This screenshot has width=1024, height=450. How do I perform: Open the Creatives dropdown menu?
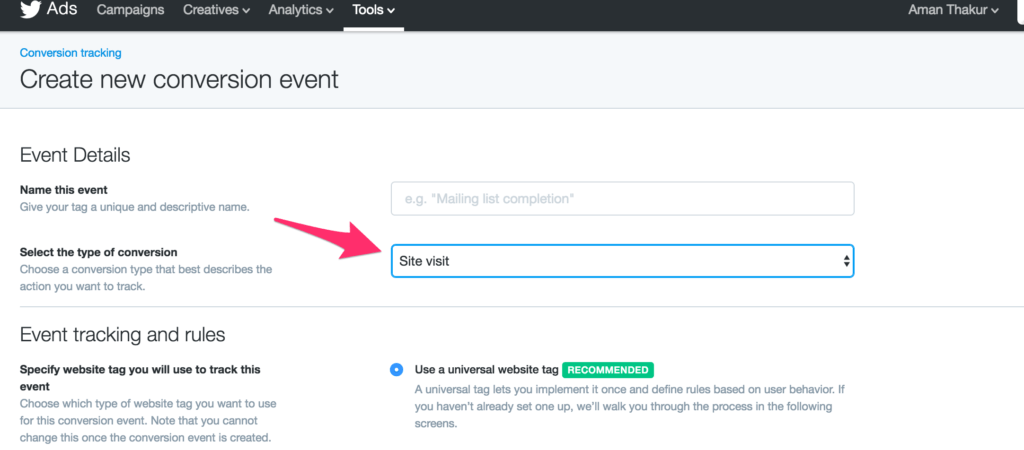(216, 10)
